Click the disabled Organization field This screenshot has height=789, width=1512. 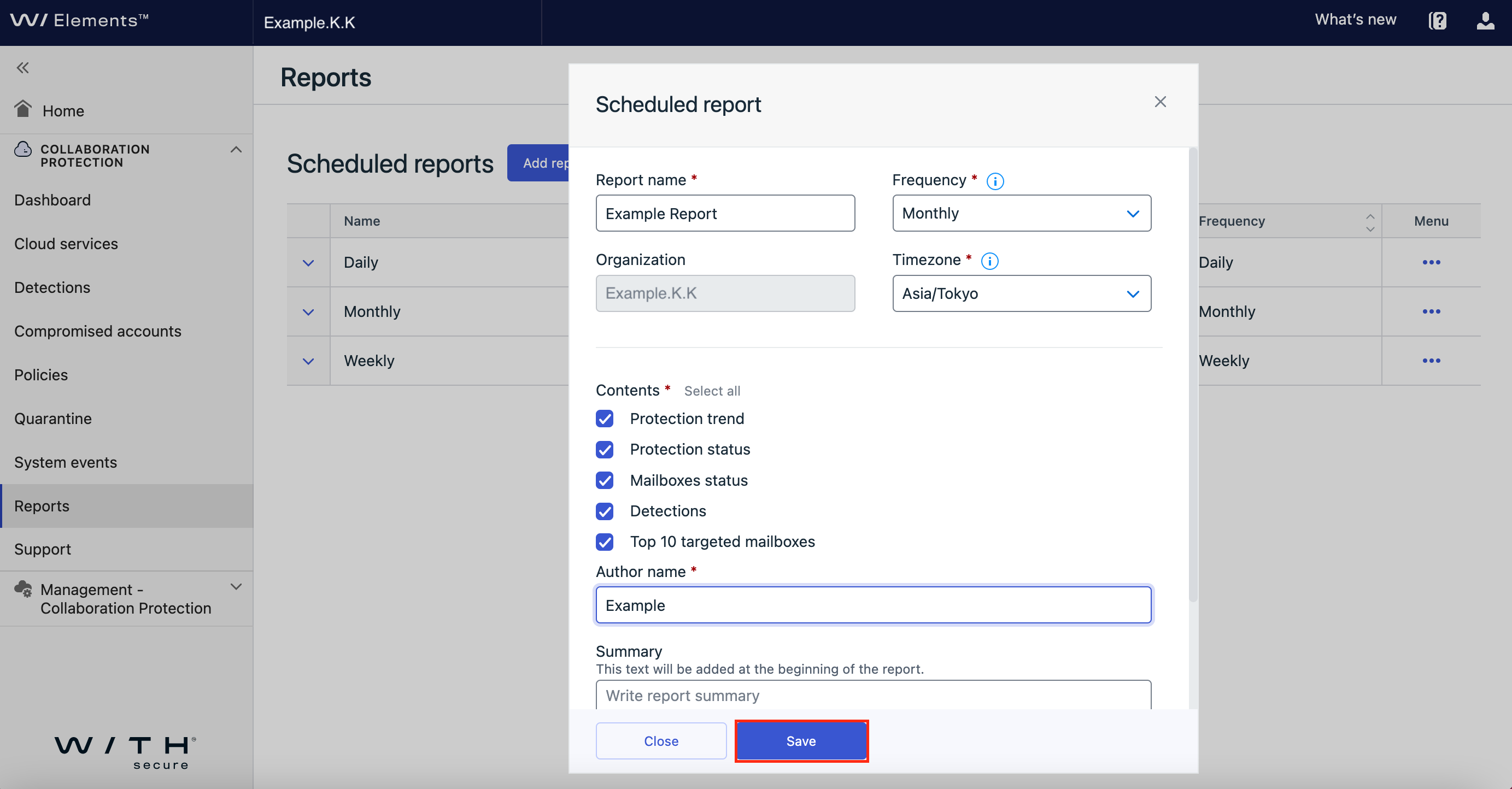(x=725, y=293)
